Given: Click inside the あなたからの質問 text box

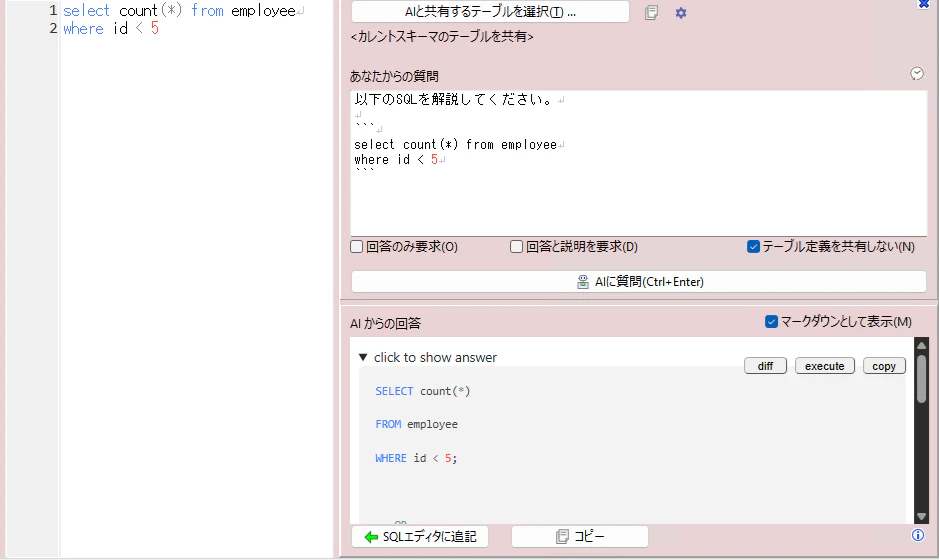Looking at the screenshot, I should click(638, 163).
